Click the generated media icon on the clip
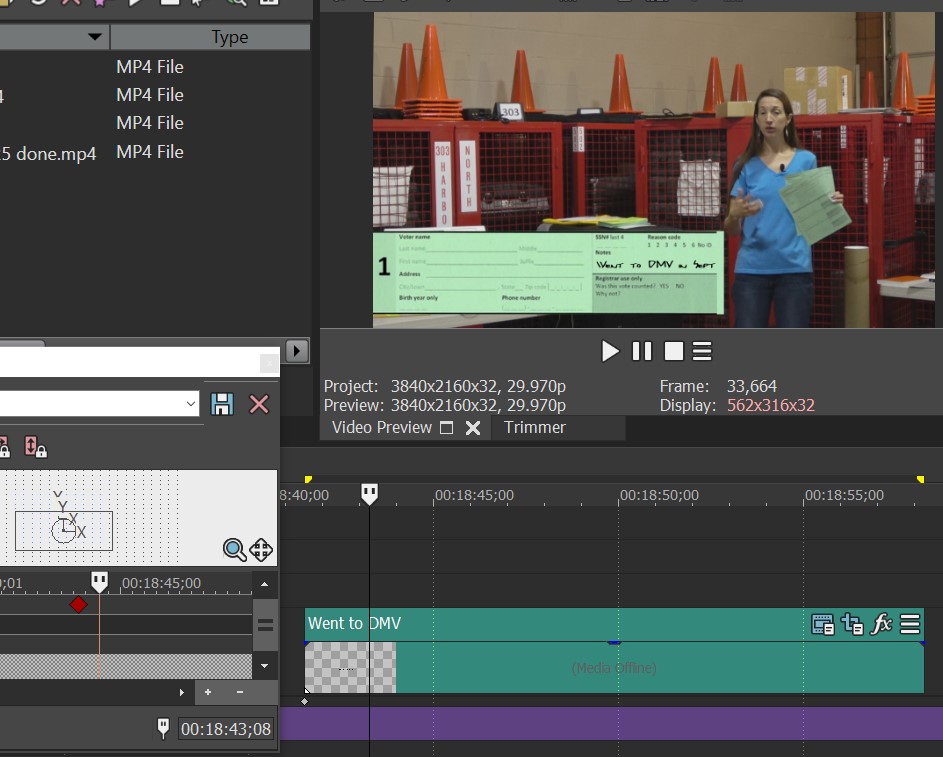This screenshot has height=757, width=943. coord(823,625)
